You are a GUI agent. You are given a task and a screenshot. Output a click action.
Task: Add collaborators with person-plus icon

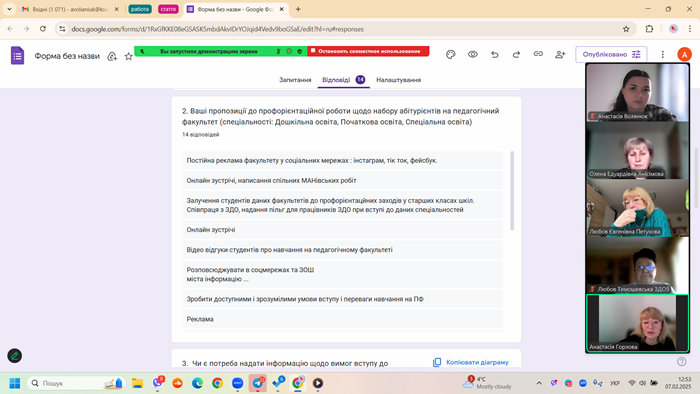[560, 54]
